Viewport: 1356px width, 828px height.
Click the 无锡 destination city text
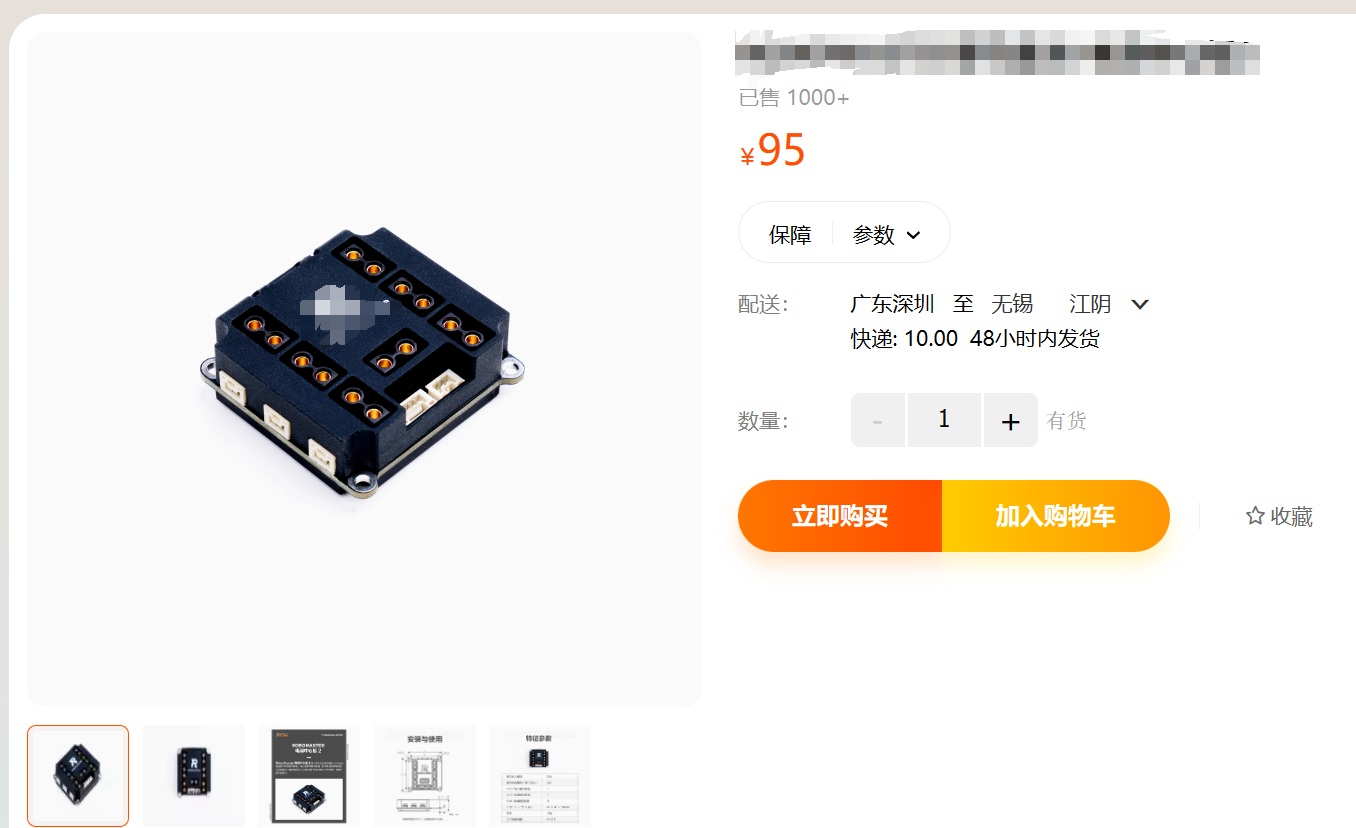[1012, 304]
